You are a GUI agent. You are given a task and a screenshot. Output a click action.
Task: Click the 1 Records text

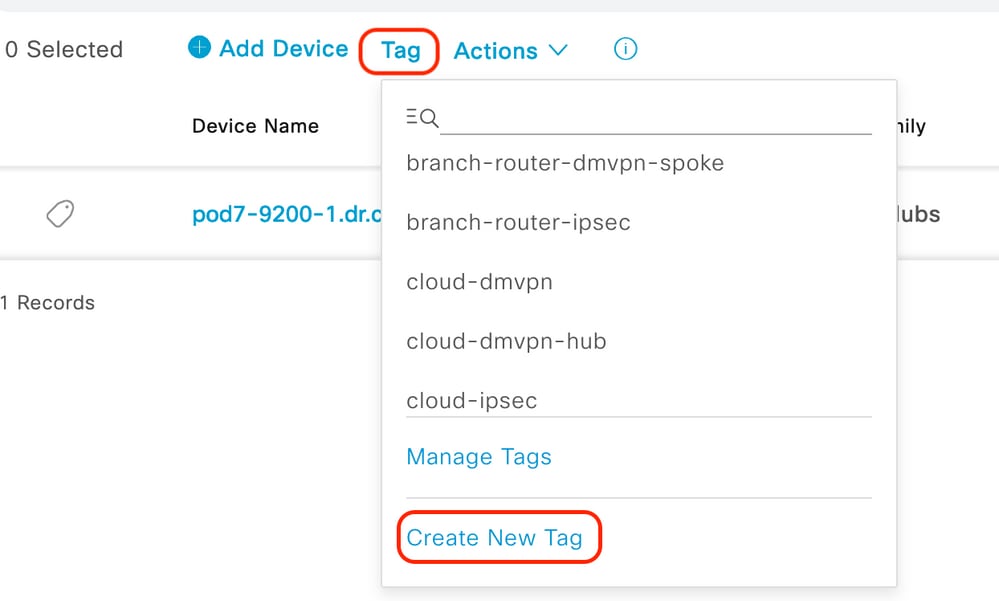48,303
